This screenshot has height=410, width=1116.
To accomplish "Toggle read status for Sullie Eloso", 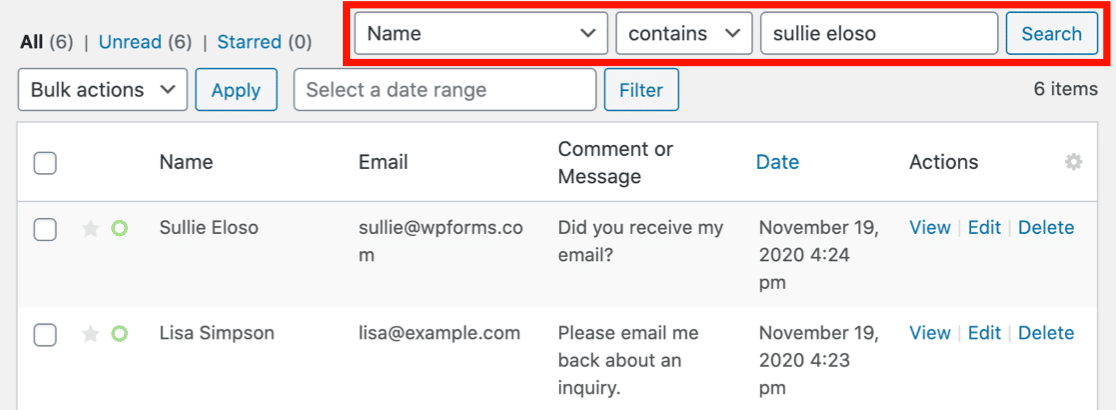I will pos(119,229).
